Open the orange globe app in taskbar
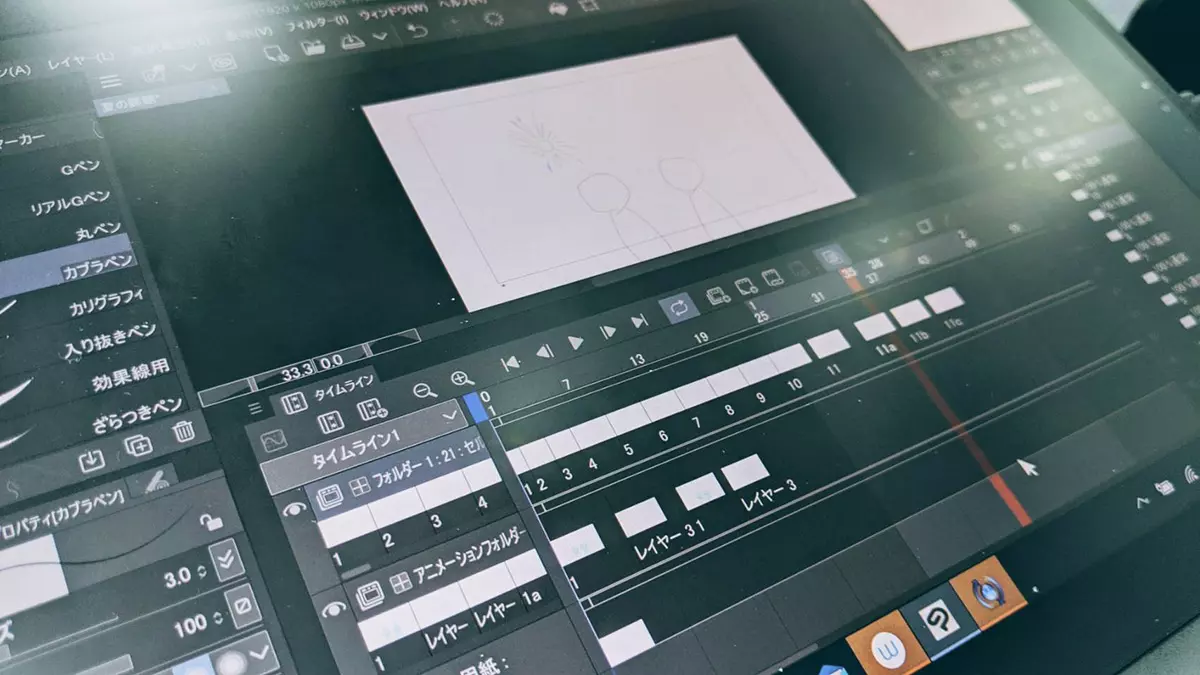Viewport: 1200px width, 675px height. 989,591
